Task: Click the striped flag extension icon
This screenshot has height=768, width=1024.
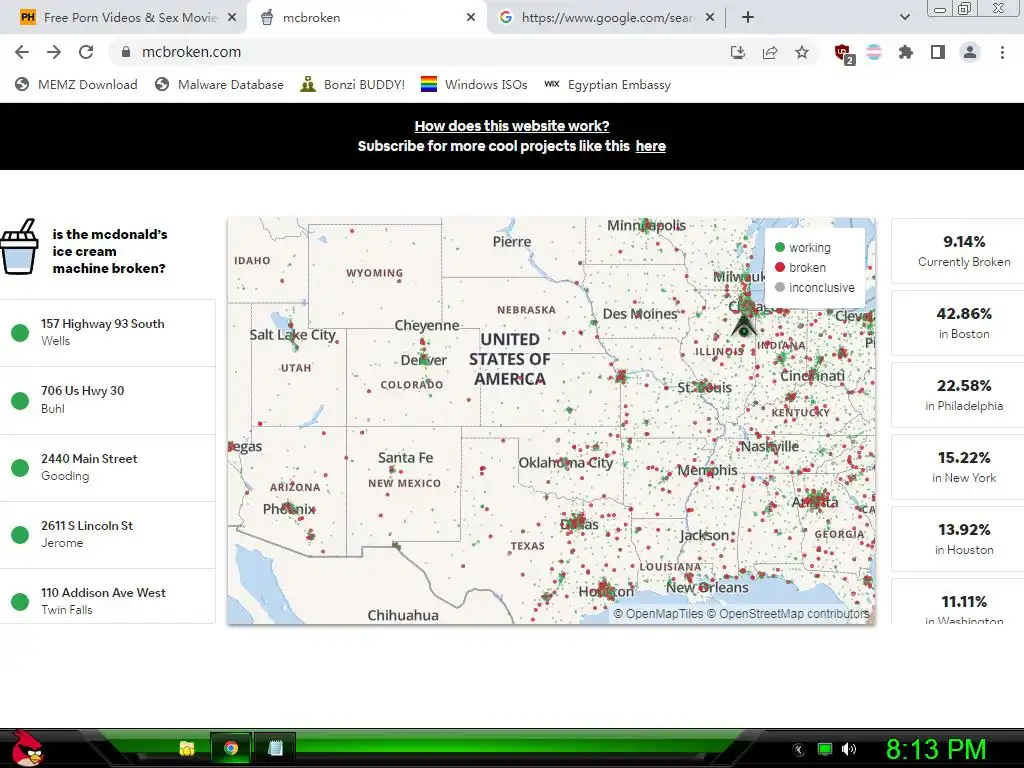Action: (x=874, y=52)
